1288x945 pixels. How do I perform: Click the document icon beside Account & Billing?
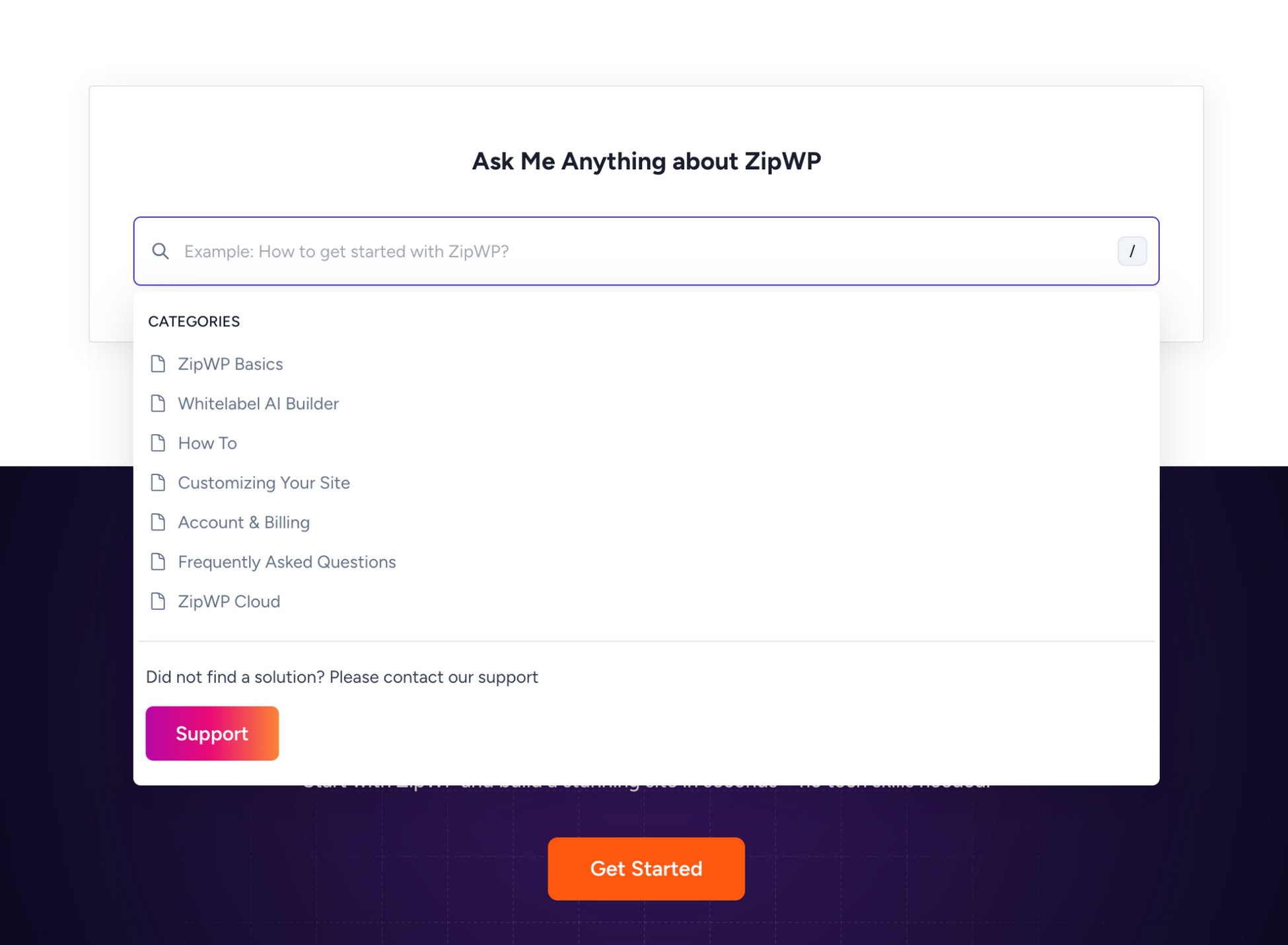(x=159, y=522)
